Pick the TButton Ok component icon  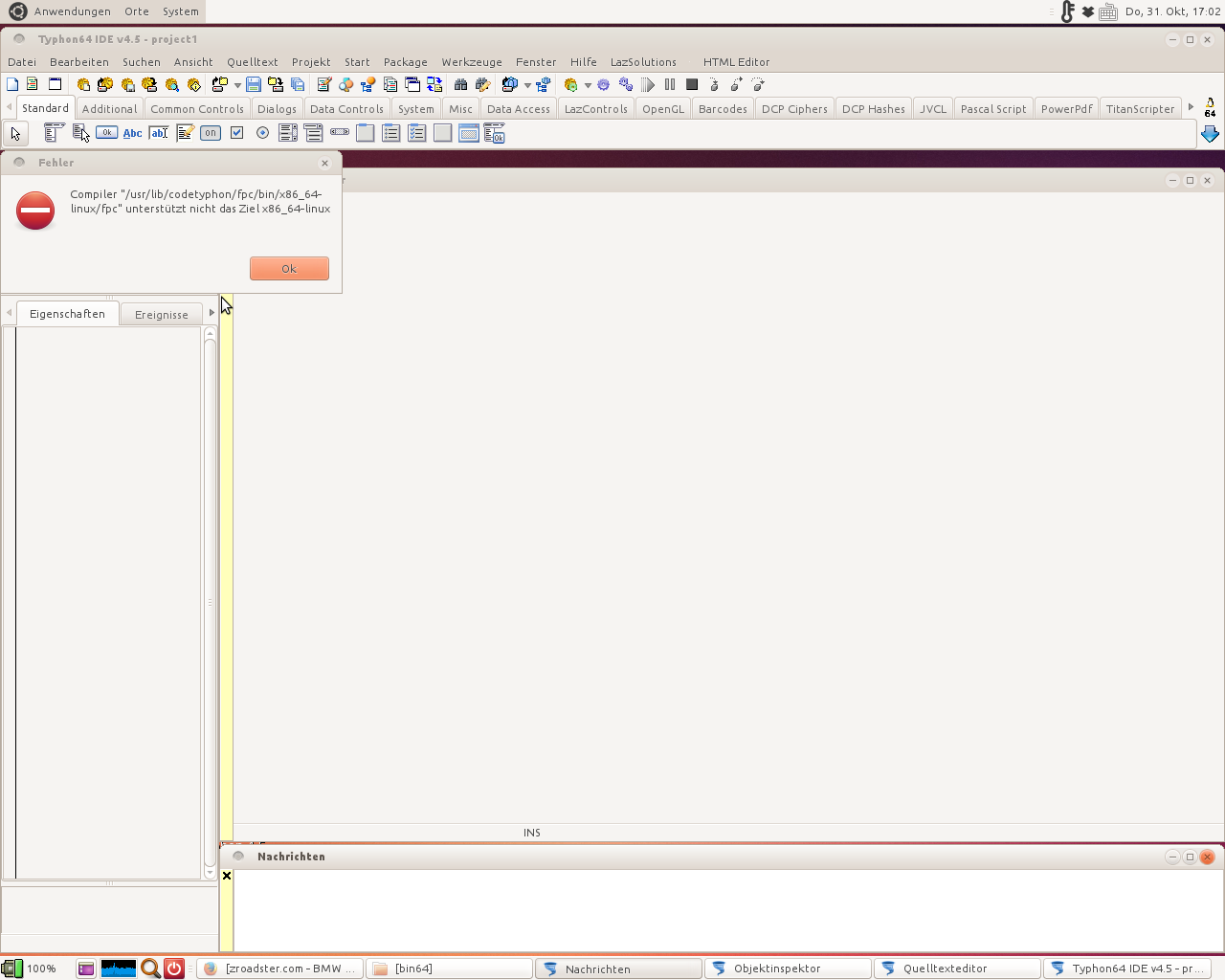107,133
